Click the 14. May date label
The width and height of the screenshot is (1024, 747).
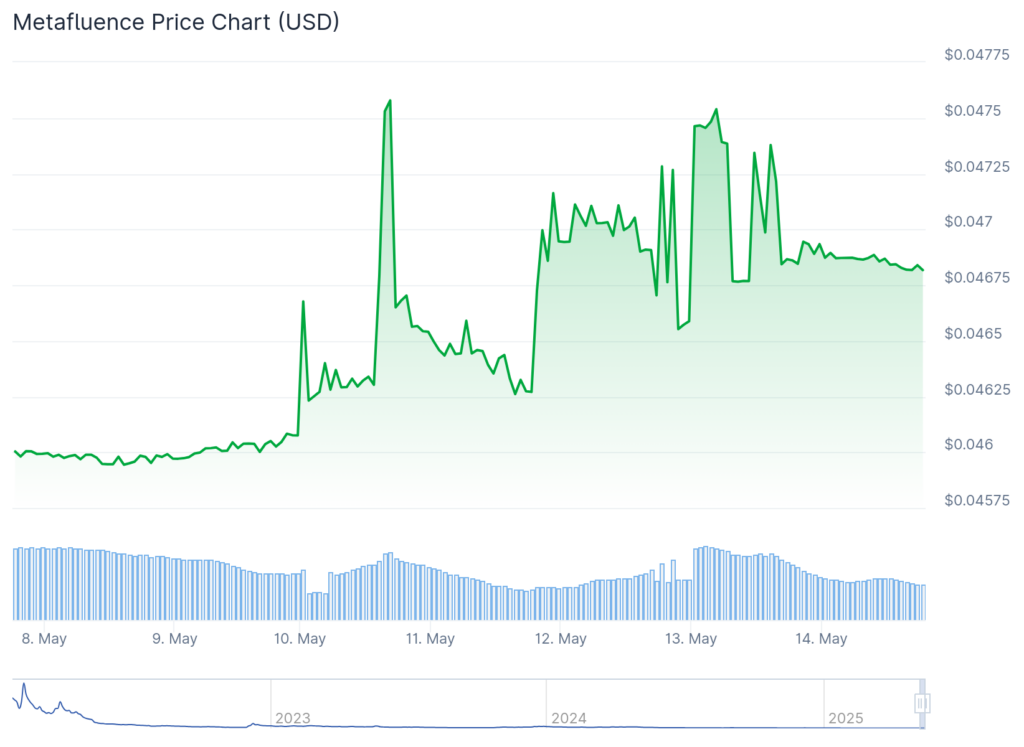pyautogui.click(x=821, y=638)
